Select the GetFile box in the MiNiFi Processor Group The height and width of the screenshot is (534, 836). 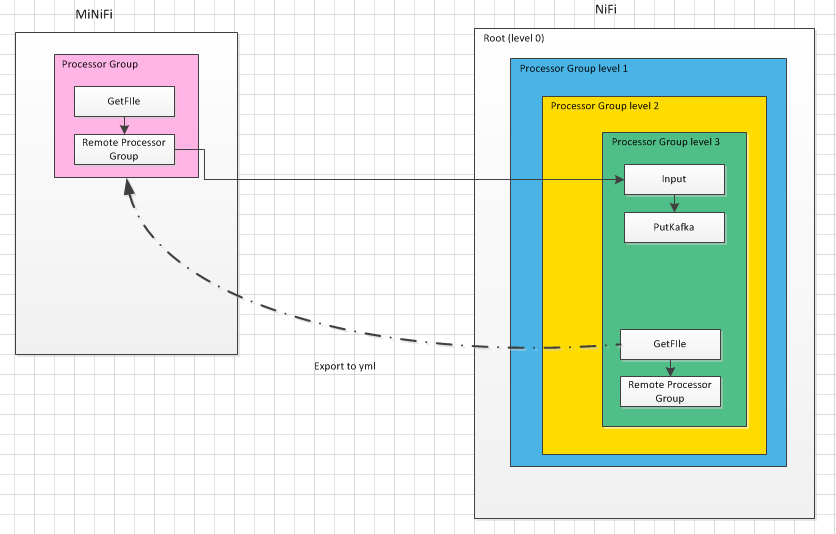[124, 101]
